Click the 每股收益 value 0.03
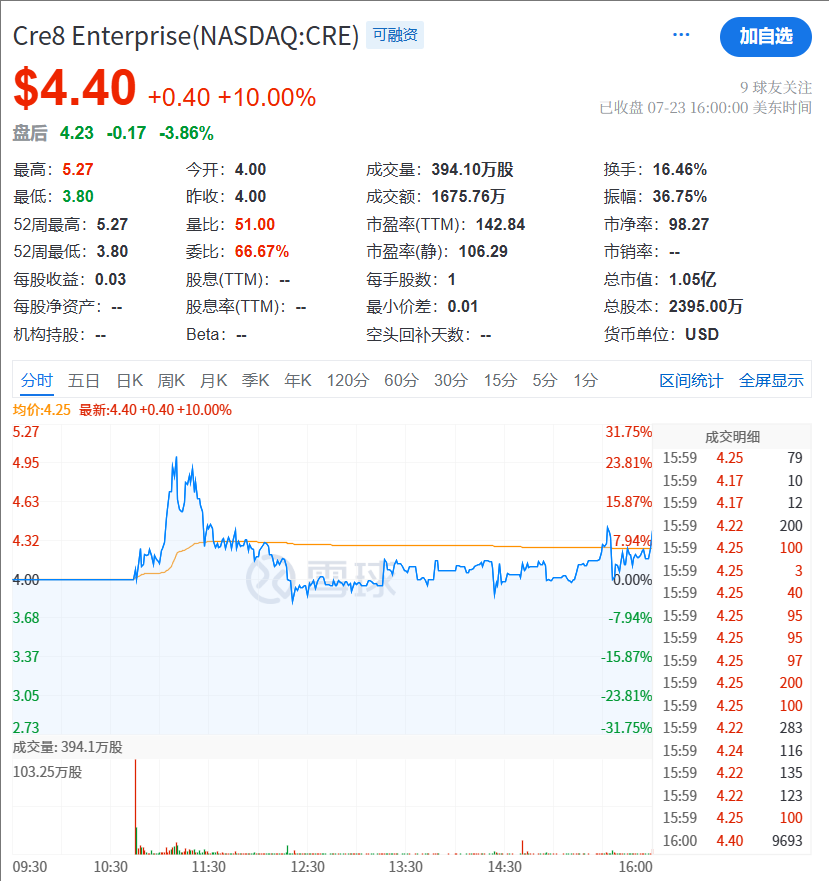Screen dimensions: 829x881 (x=110, y=279)
